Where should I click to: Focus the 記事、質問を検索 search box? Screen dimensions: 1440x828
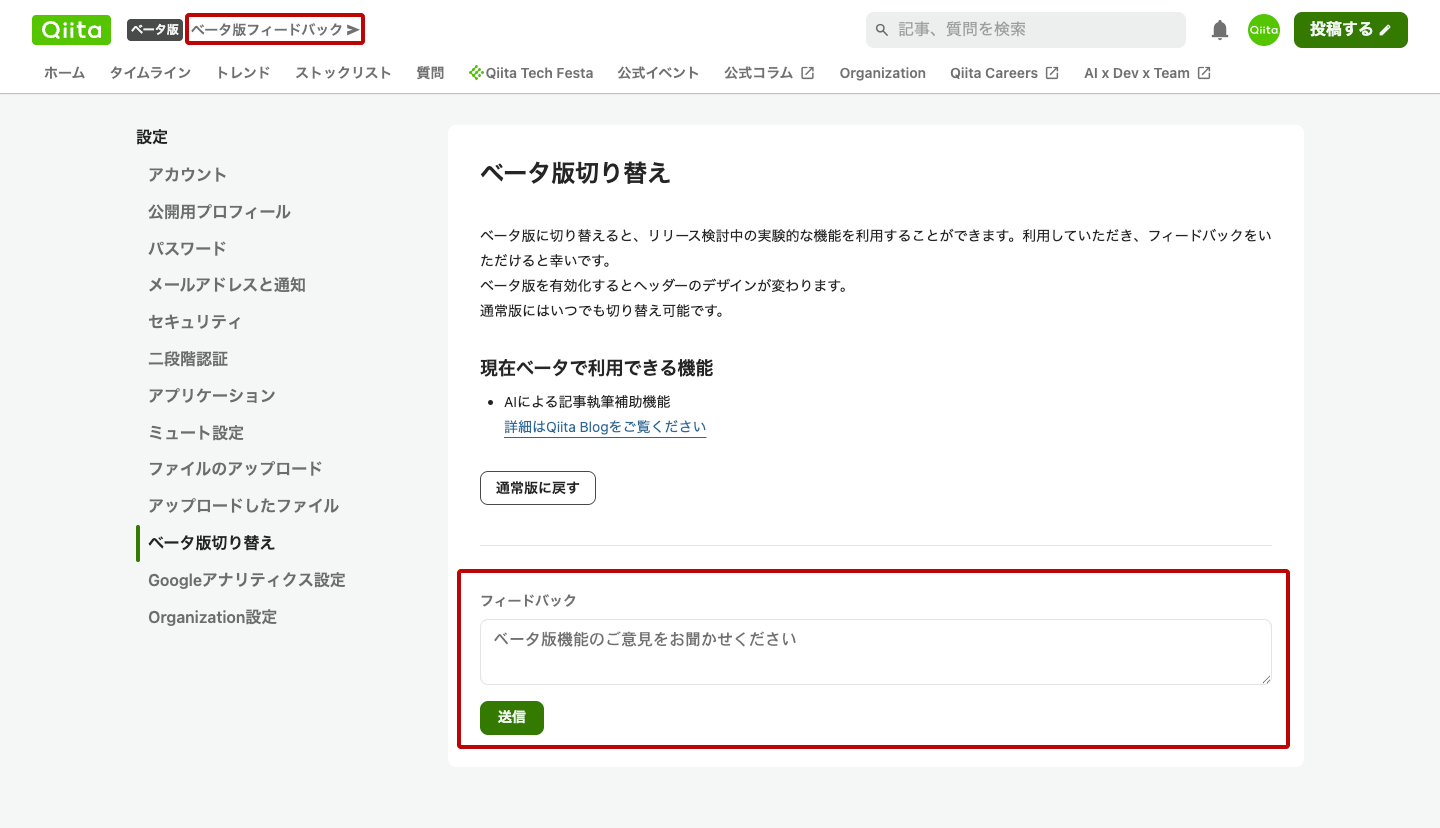click(1026, 30)
